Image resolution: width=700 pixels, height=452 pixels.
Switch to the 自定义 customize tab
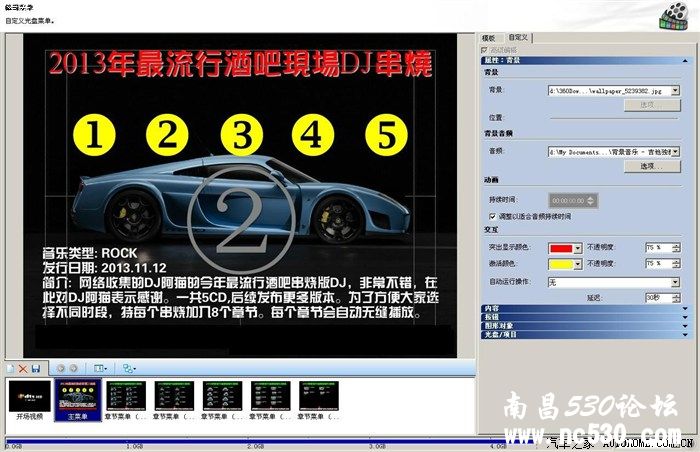(x=518, y=38)
